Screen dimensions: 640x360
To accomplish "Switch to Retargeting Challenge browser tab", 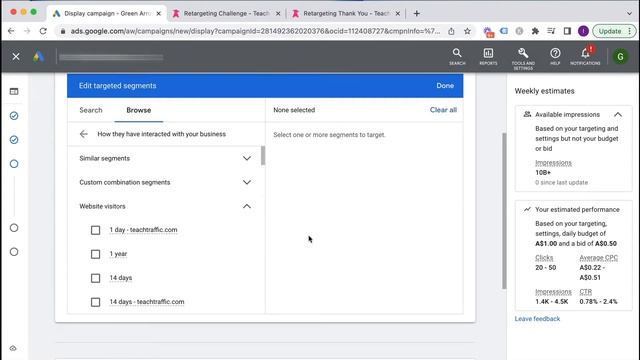I will pos(226,13).
